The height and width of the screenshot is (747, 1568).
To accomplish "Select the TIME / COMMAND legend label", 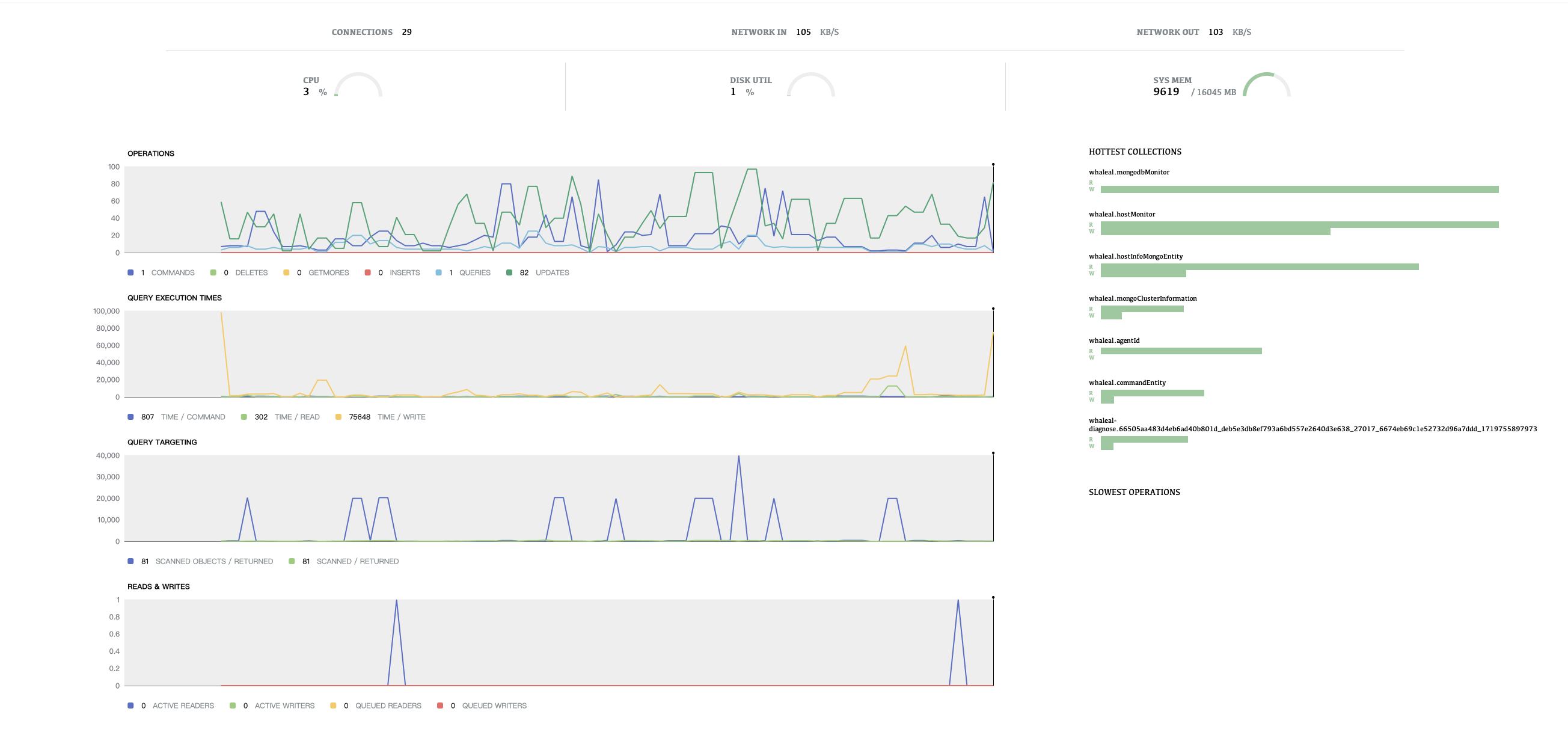I will (x=193, y=417).
